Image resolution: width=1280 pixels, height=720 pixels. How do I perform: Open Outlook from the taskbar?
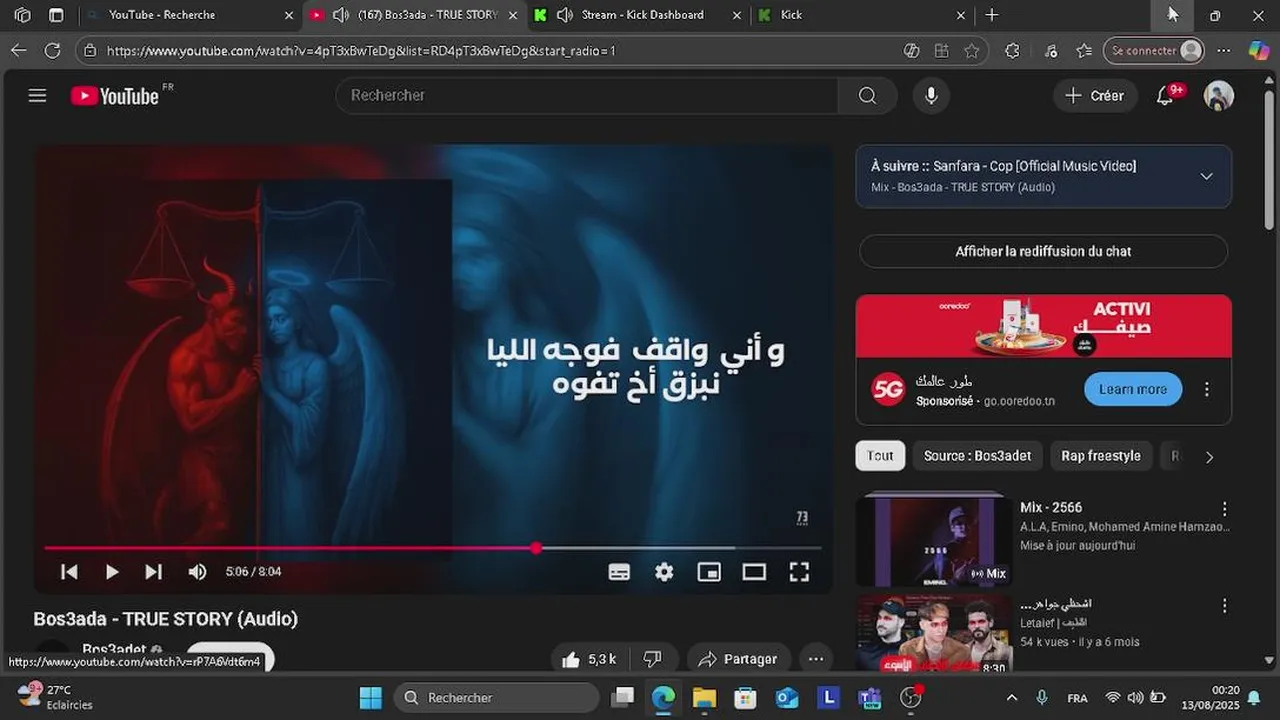click(x=787, y=698)
